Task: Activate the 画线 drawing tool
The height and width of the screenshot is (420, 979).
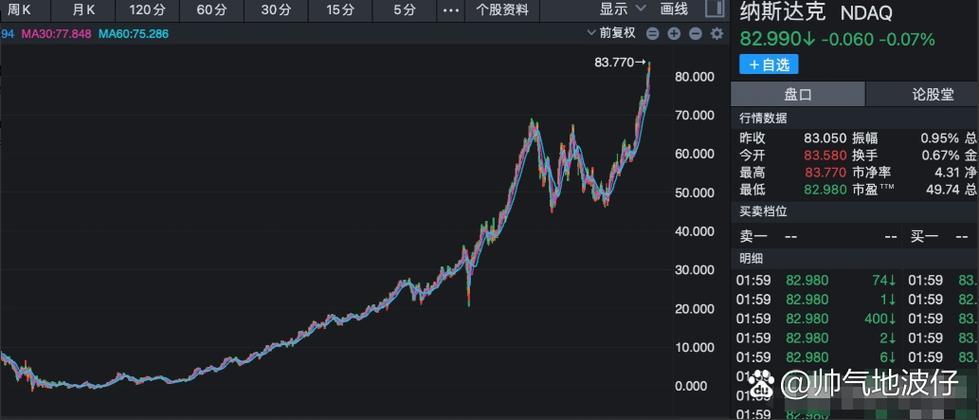Action: pos(674,9)
